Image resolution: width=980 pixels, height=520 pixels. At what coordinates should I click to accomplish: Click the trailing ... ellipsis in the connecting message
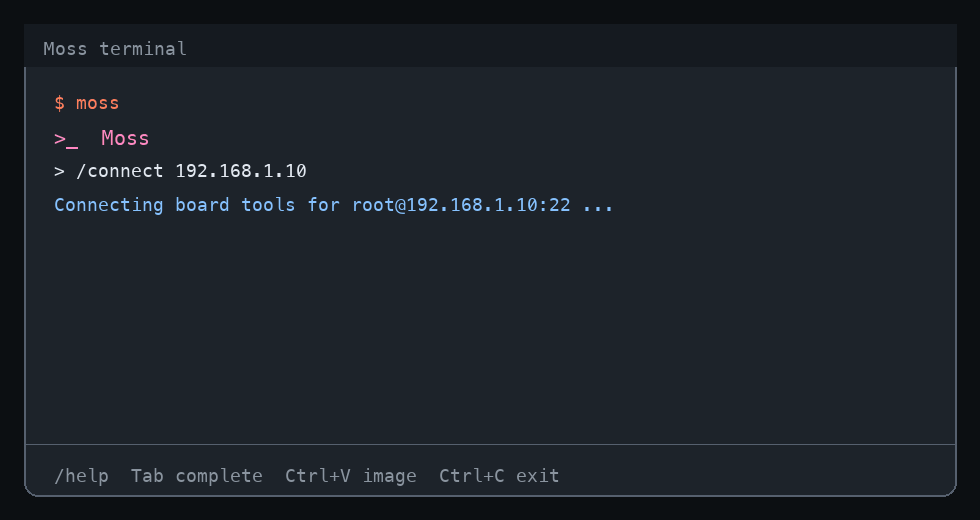(x=598, y=205)
